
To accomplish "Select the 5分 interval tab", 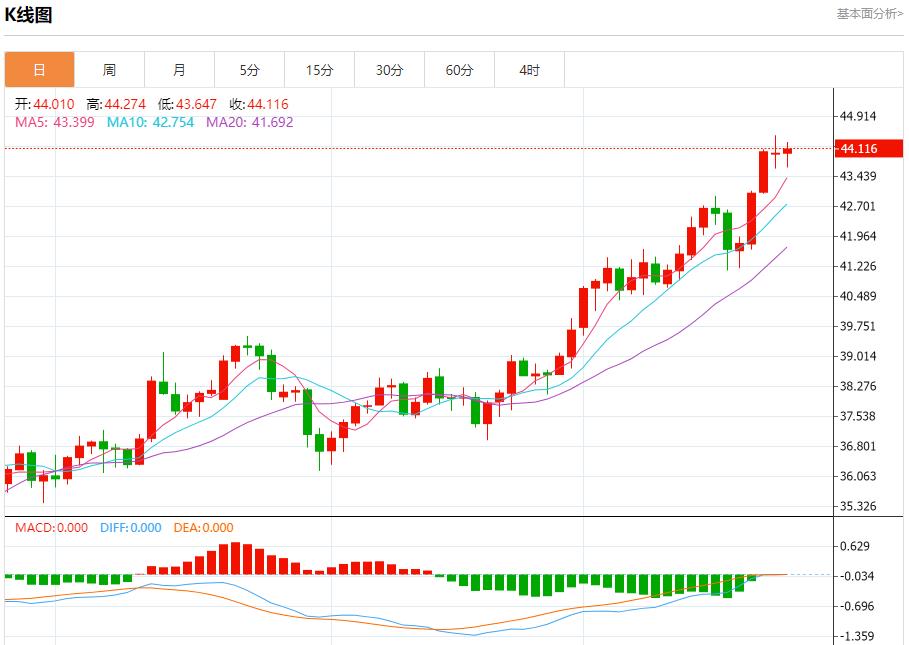I will (x=249, y=69).
